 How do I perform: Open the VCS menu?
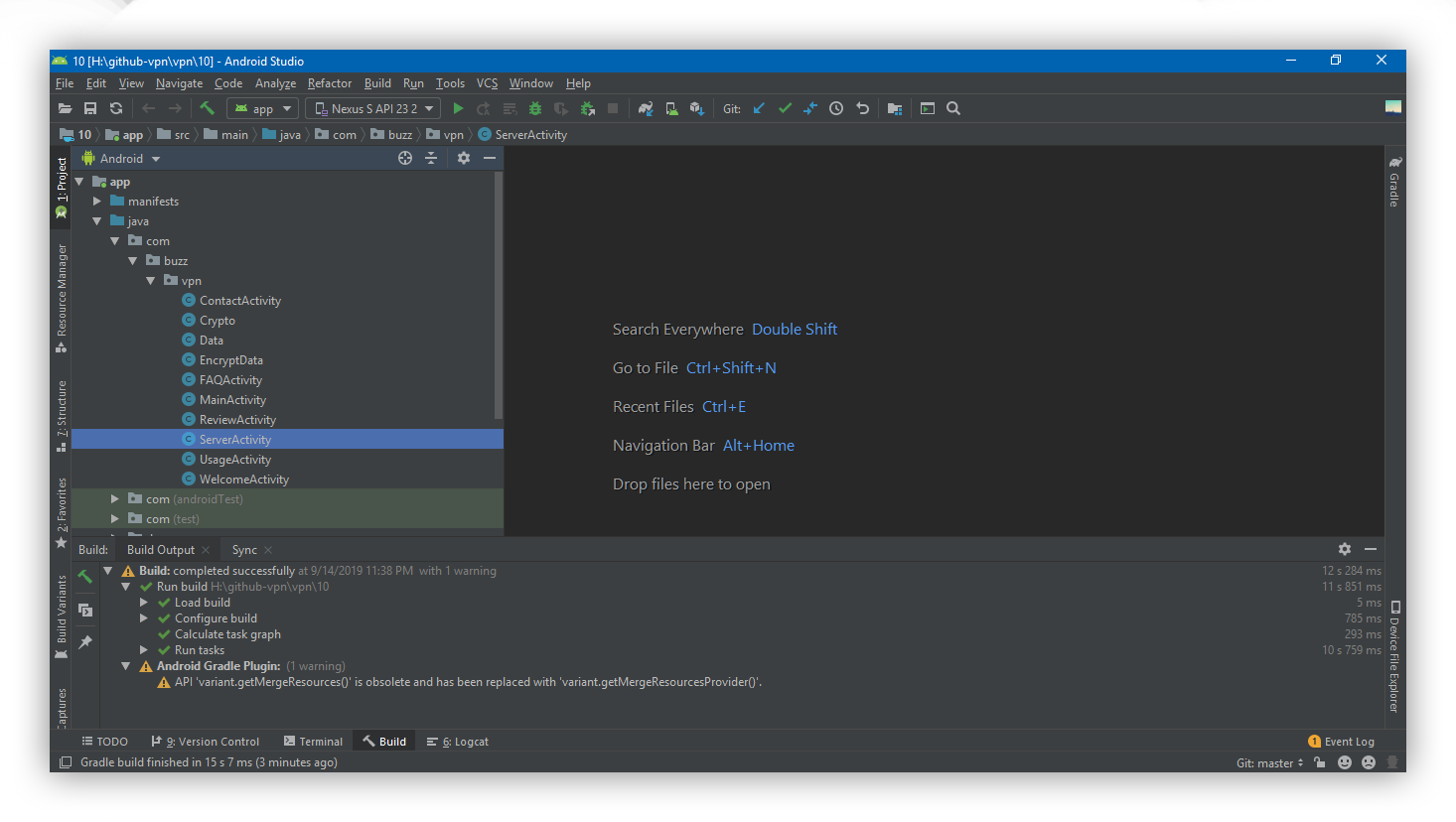(487, 83)
